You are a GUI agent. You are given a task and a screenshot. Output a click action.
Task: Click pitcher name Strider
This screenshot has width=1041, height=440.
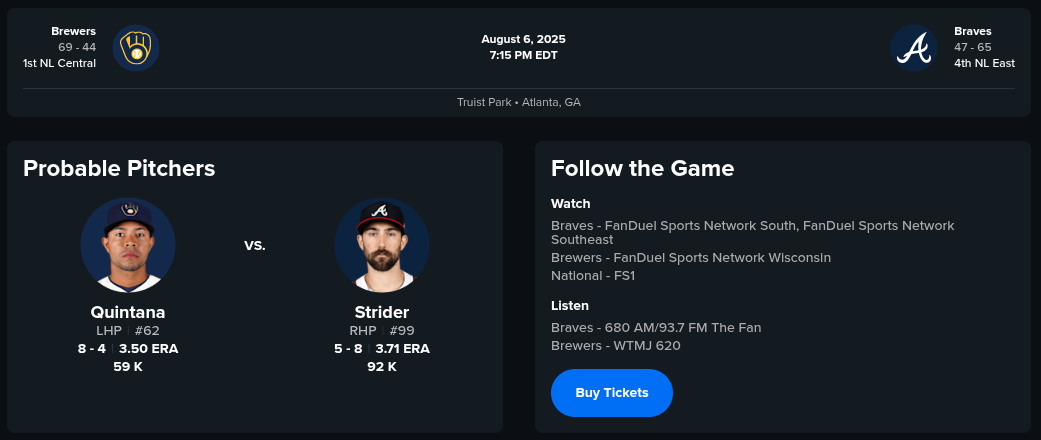pyautogui.click(x=382, y=312)
